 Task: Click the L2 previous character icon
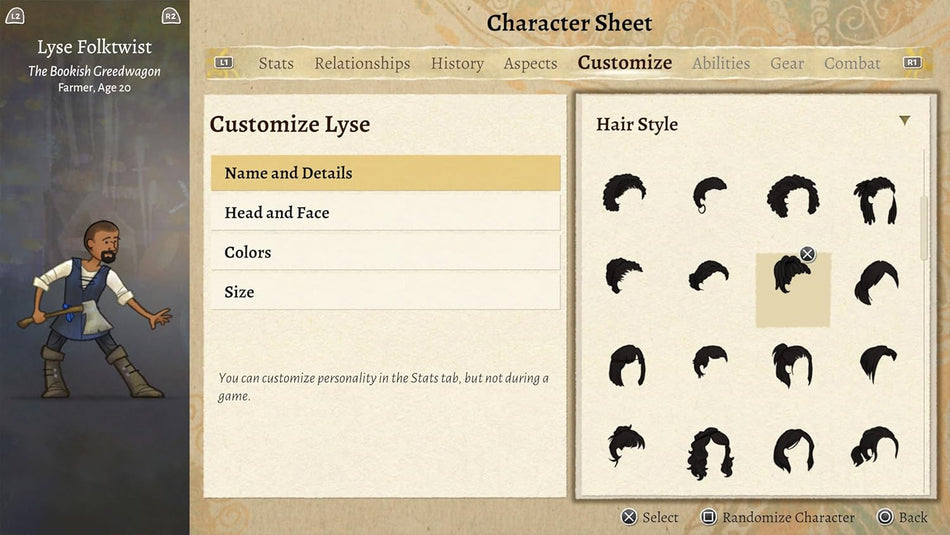[16, 16]
